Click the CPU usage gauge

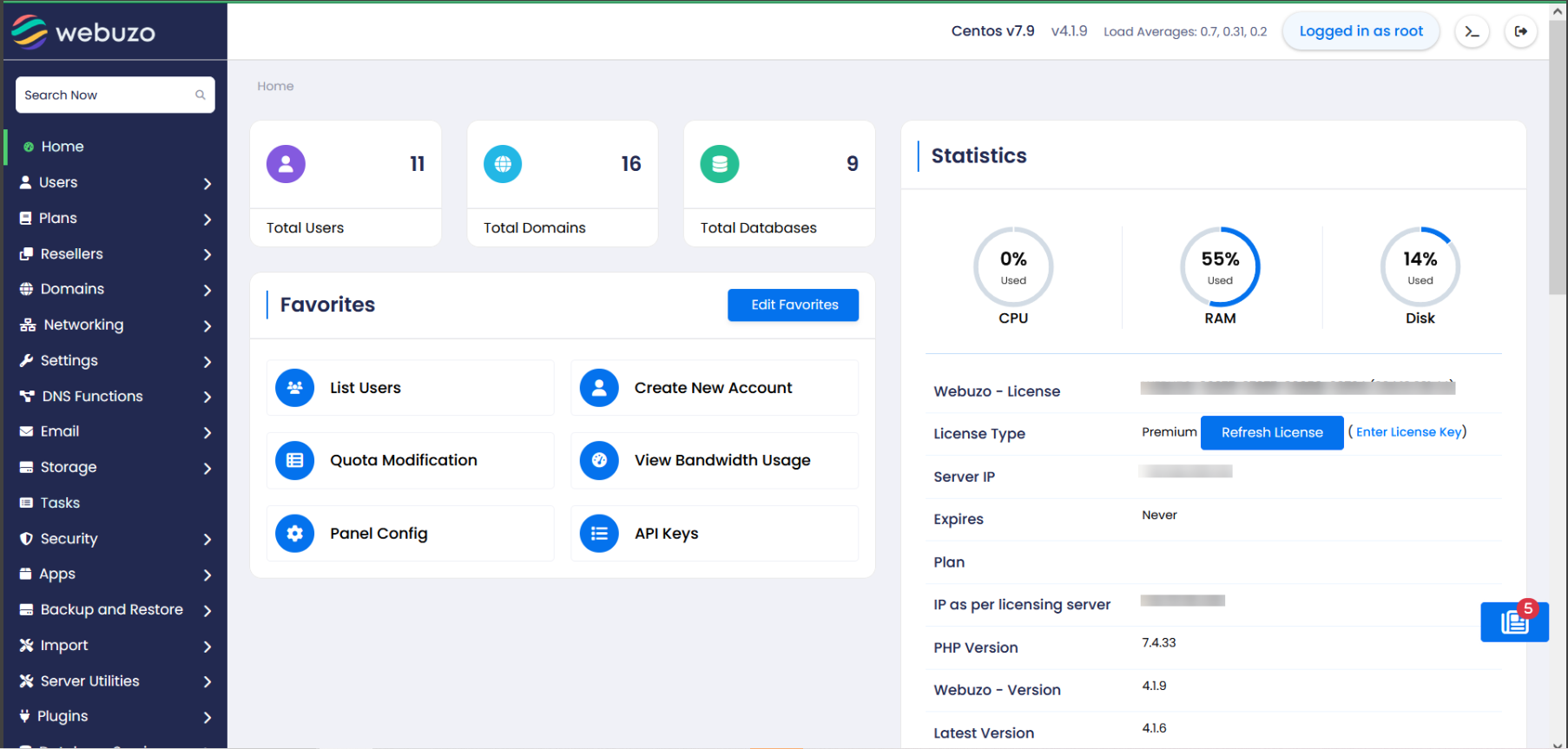(x=1013, y=266)
